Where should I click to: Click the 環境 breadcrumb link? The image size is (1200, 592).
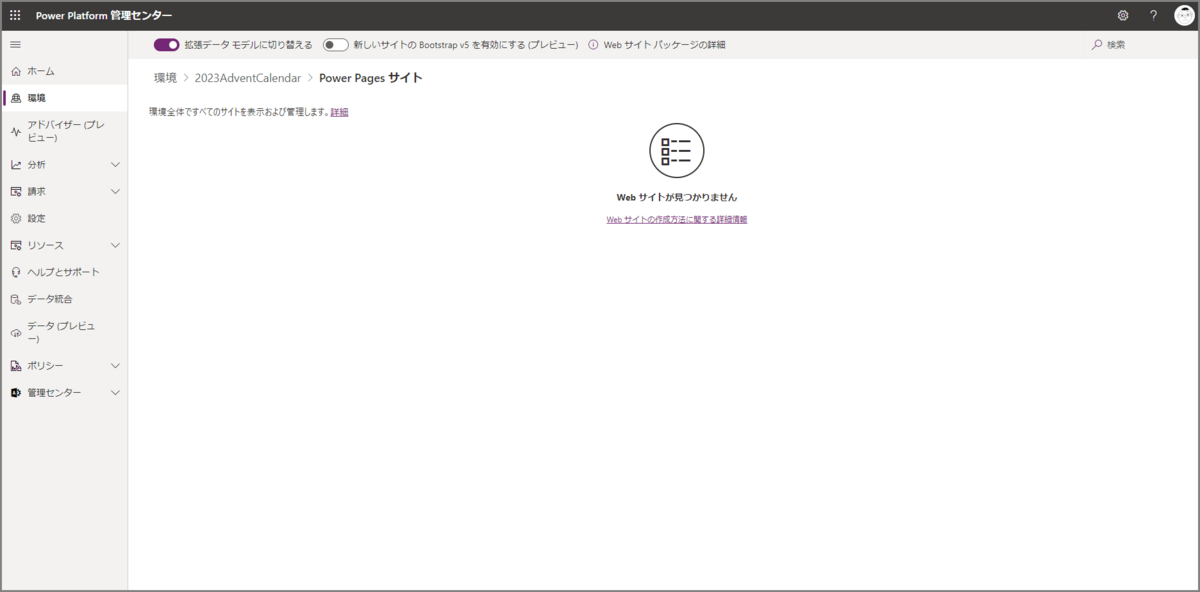(x=166, y=78)
